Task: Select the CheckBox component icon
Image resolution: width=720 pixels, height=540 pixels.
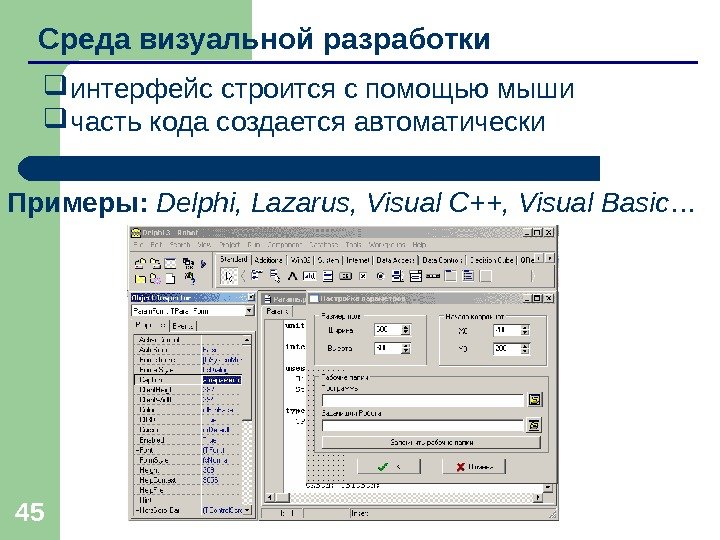Action: tap(363, 276)
